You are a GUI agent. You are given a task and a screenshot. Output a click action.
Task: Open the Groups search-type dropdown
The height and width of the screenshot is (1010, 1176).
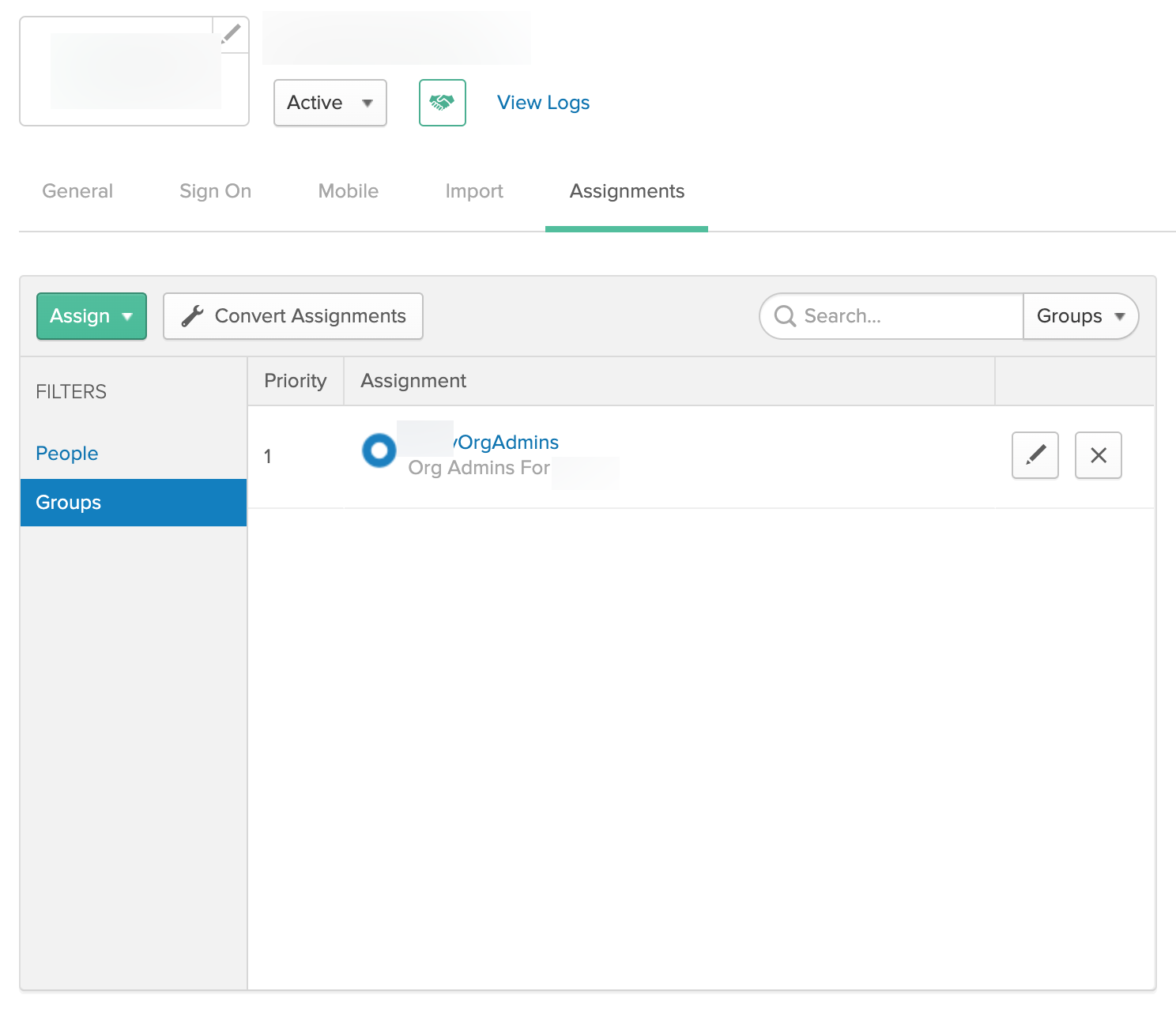1080,316
